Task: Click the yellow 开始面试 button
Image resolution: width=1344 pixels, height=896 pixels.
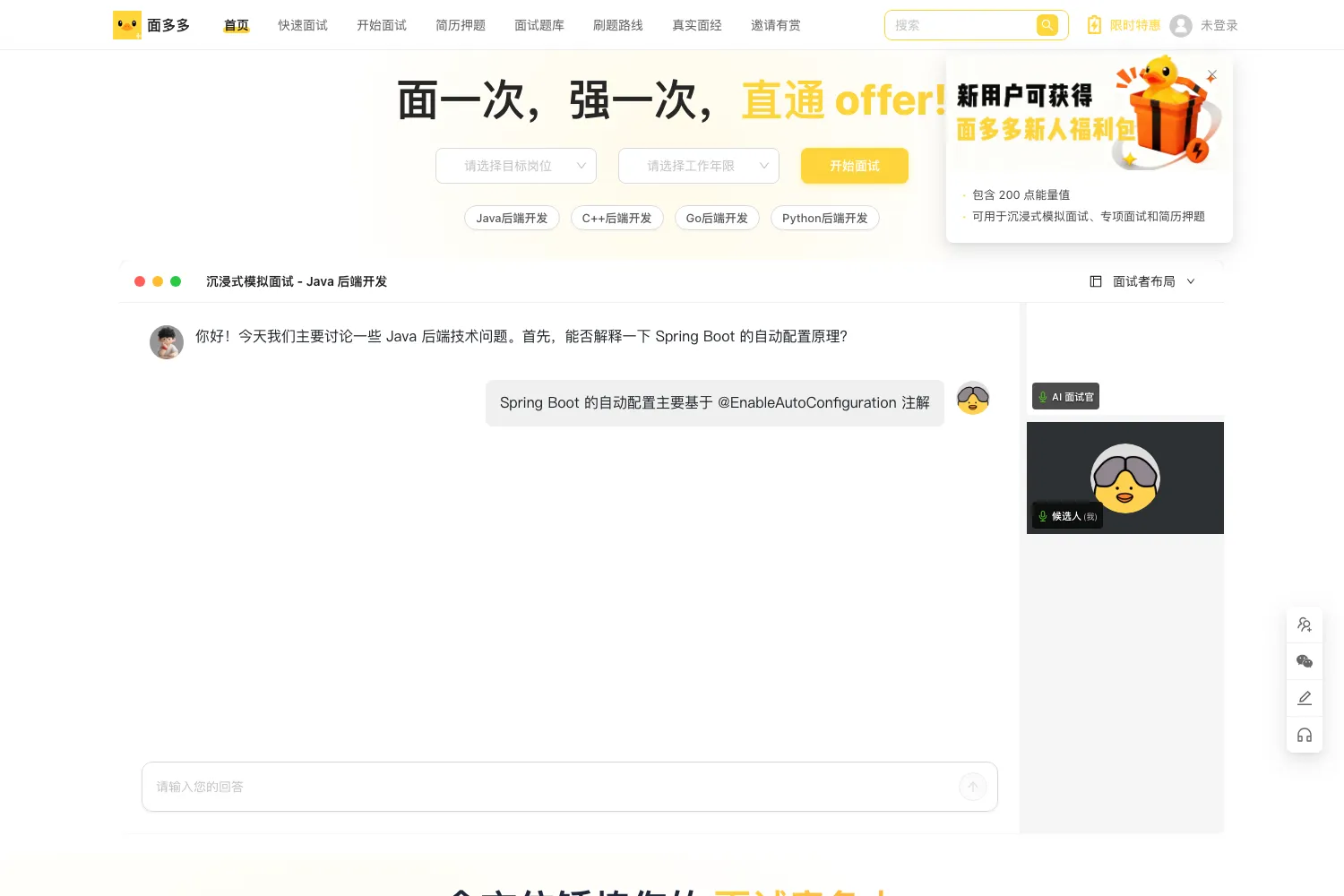Action: (x=855, y=166)
